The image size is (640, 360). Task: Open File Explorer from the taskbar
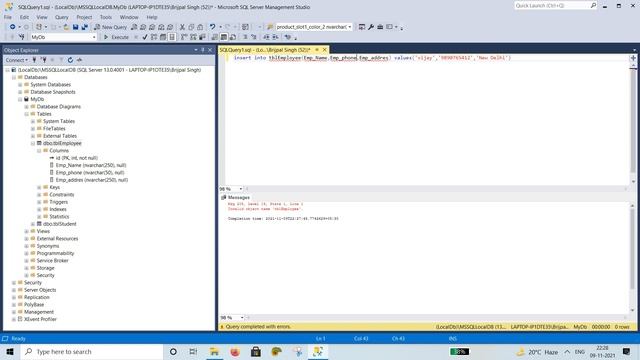coord(214,351)
